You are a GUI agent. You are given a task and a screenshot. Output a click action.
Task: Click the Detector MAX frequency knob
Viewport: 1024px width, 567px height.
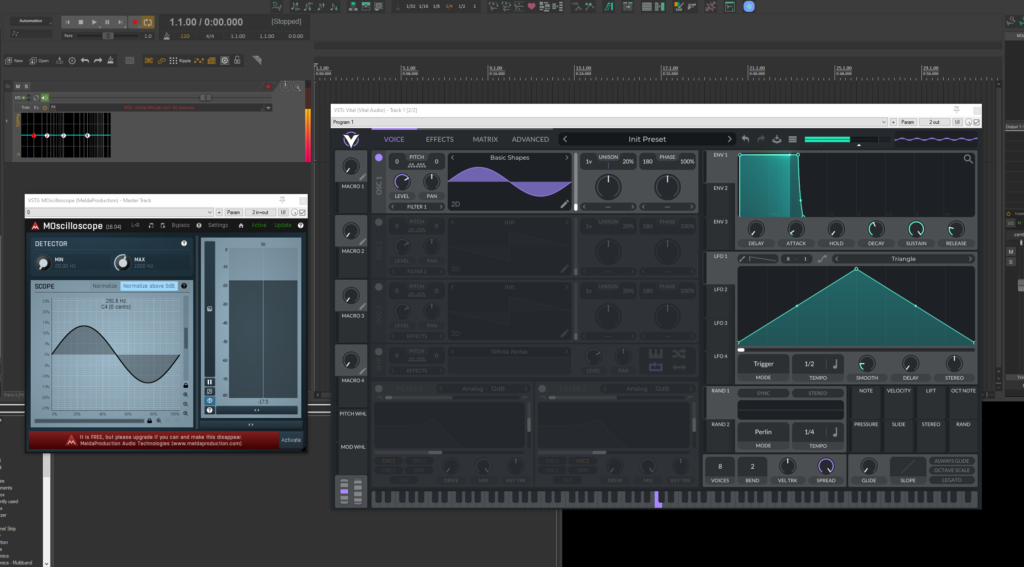pos(121,263)
